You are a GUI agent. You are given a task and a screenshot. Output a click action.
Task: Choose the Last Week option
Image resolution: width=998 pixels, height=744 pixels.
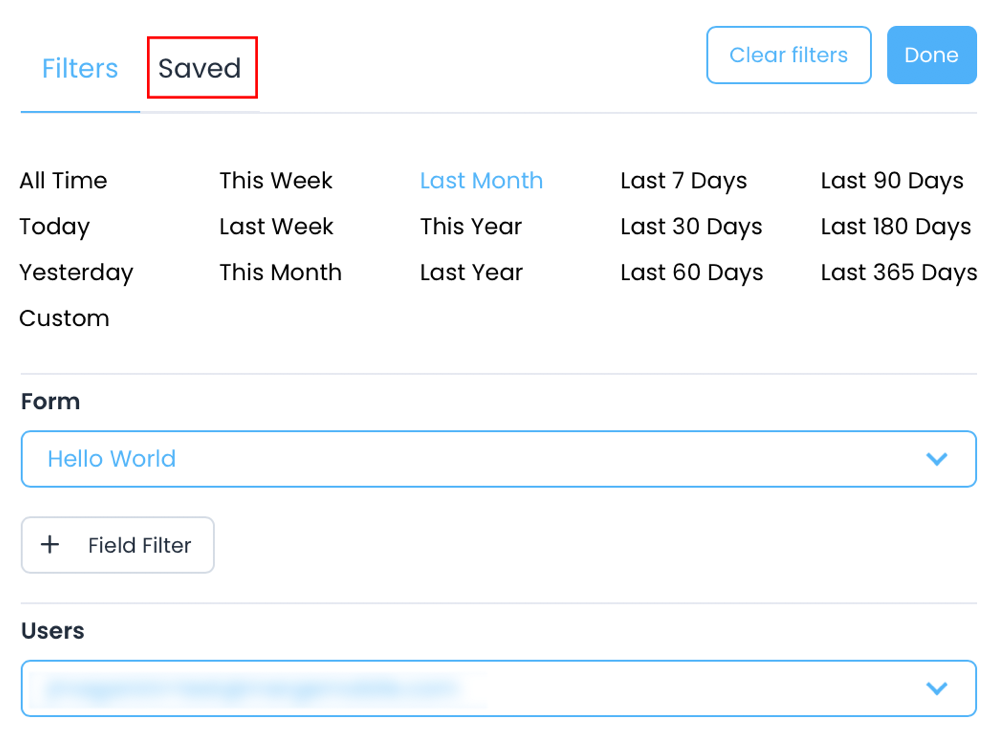pos(276,227)
